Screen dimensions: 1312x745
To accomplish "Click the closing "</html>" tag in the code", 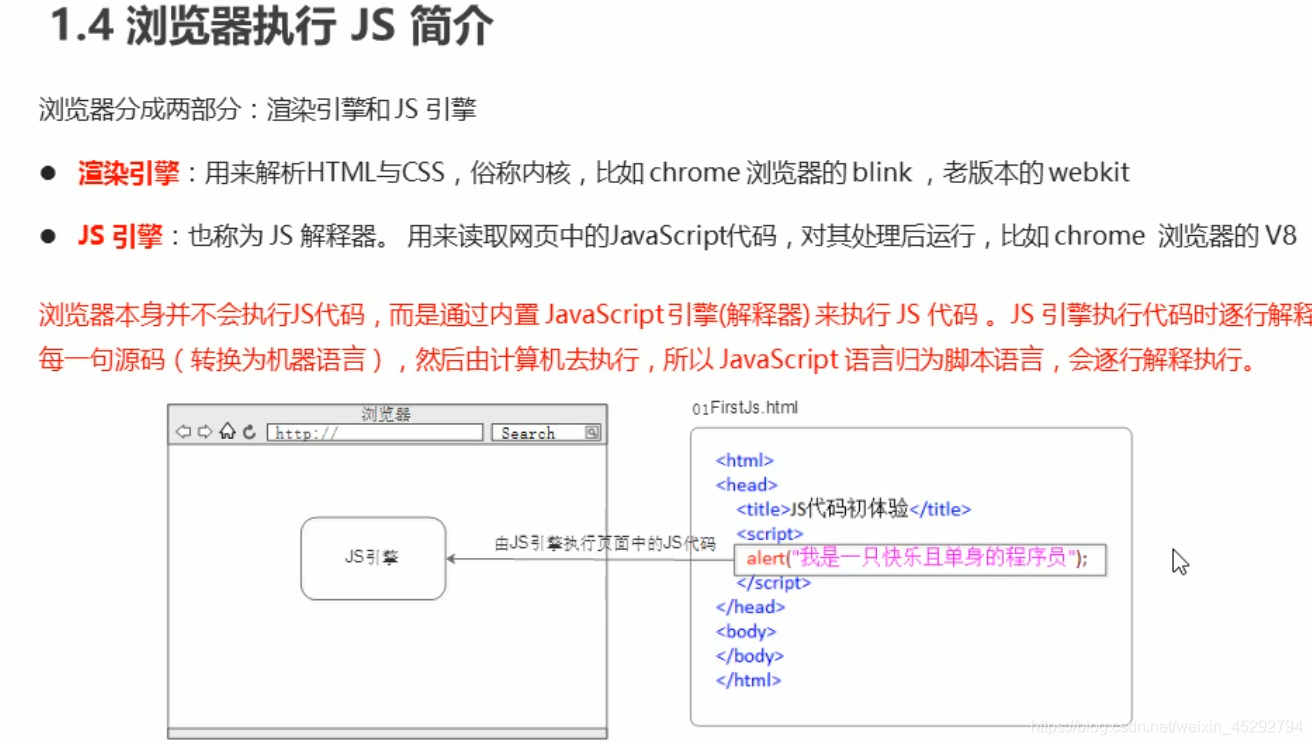I will click(749, 681).
